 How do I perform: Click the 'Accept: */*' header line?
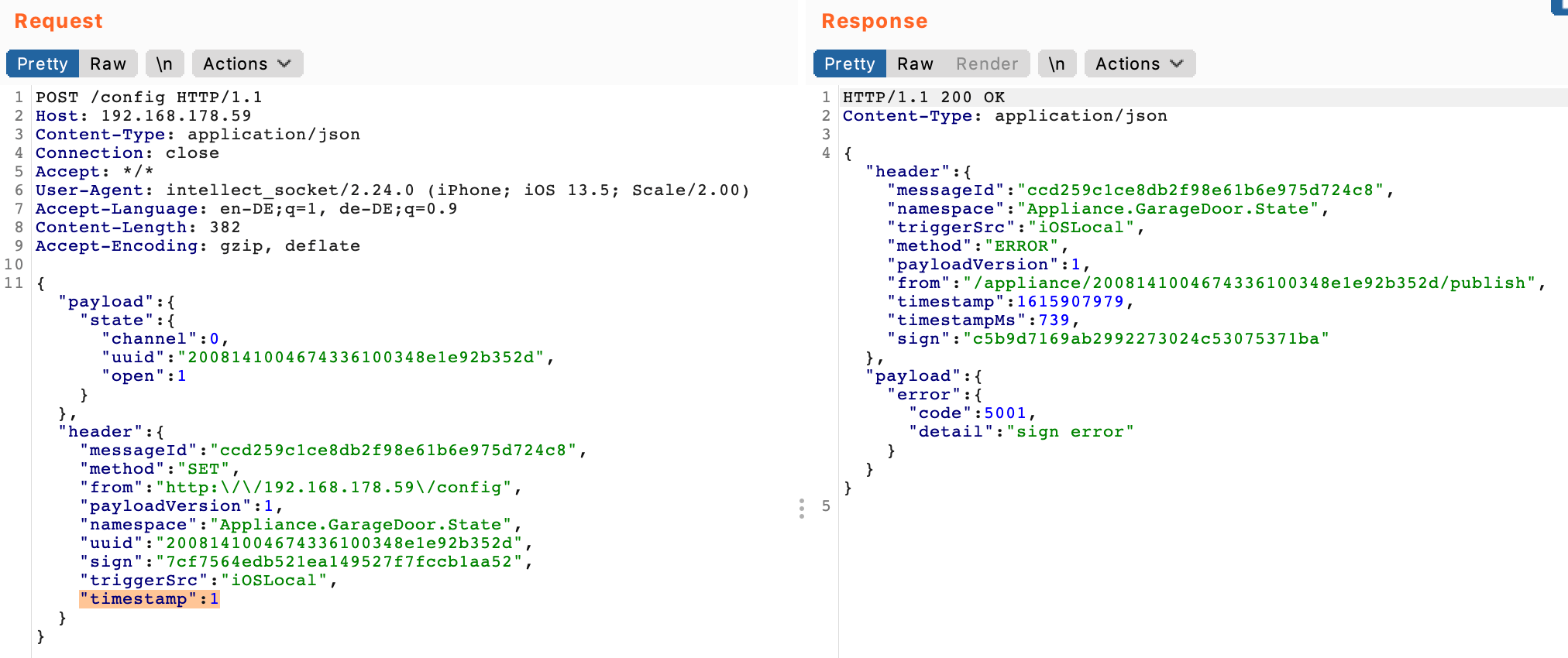(x=95, y=172)
